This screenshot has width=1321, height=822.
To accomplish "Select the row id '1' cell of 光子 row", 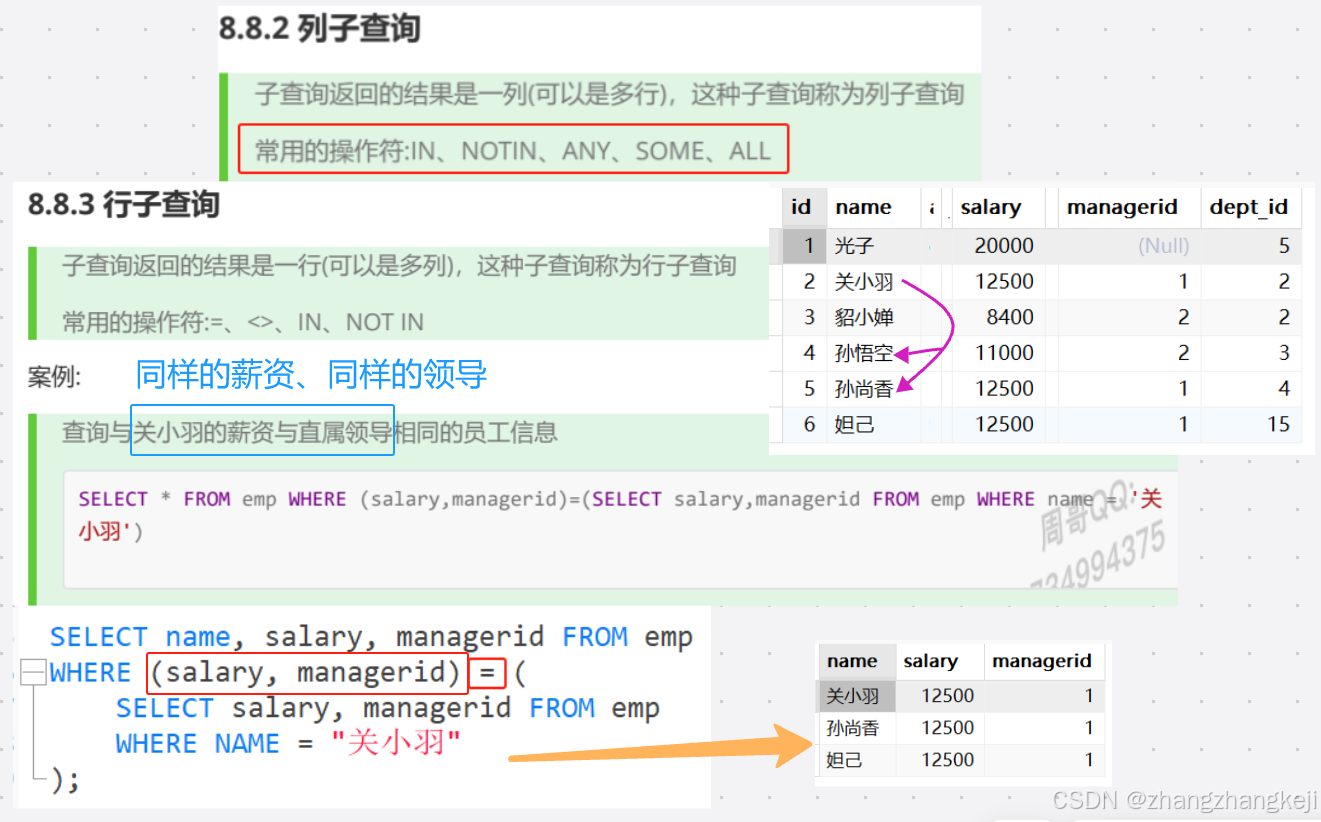I will point(804,246).
